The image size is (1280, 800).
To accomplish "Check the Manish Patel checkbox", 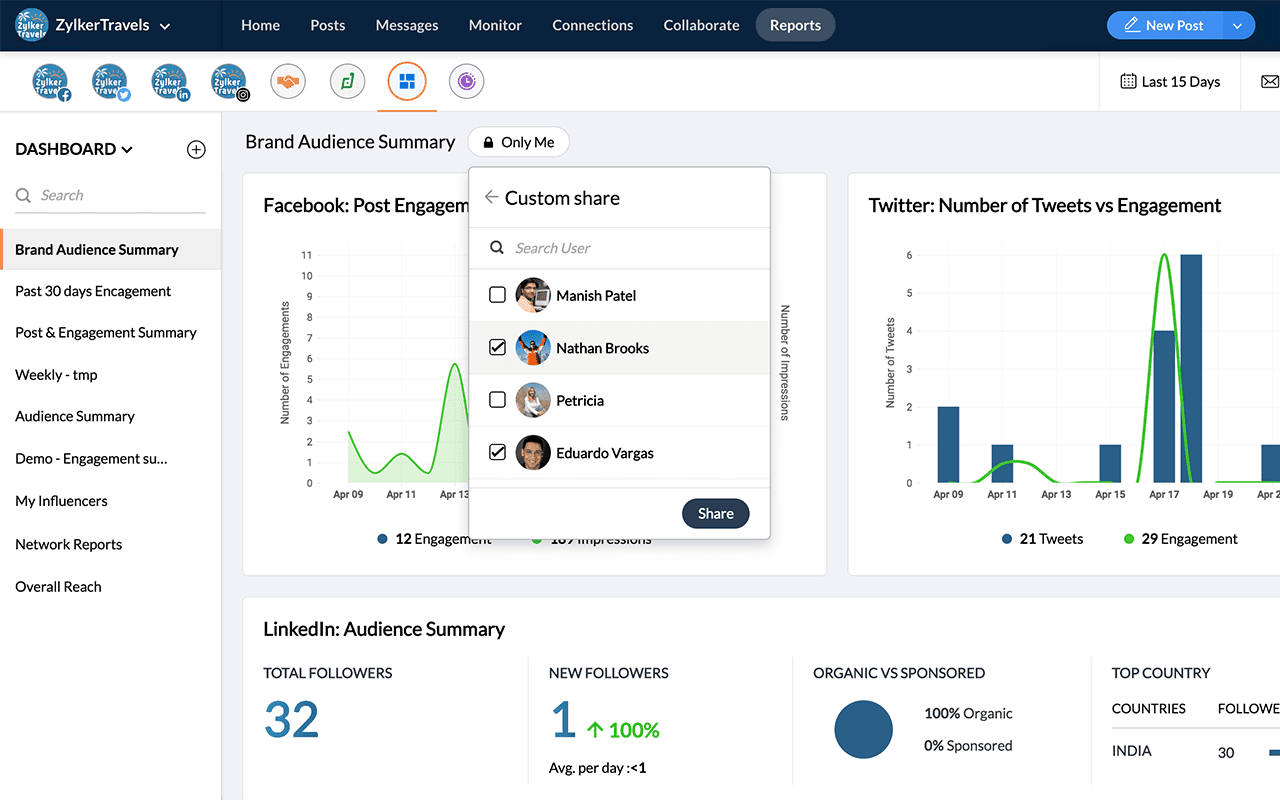I will click(497, 295).
